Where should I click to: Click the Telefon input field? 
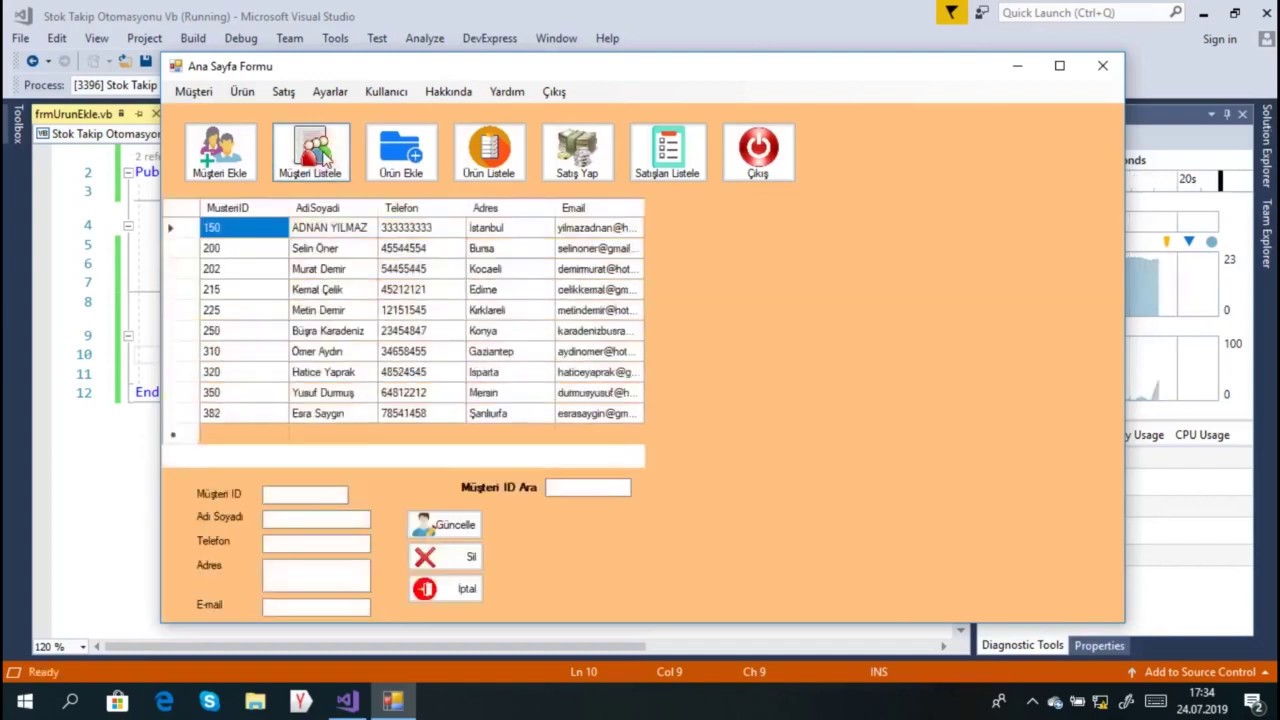pyautogui.click(x=316, y=542)
